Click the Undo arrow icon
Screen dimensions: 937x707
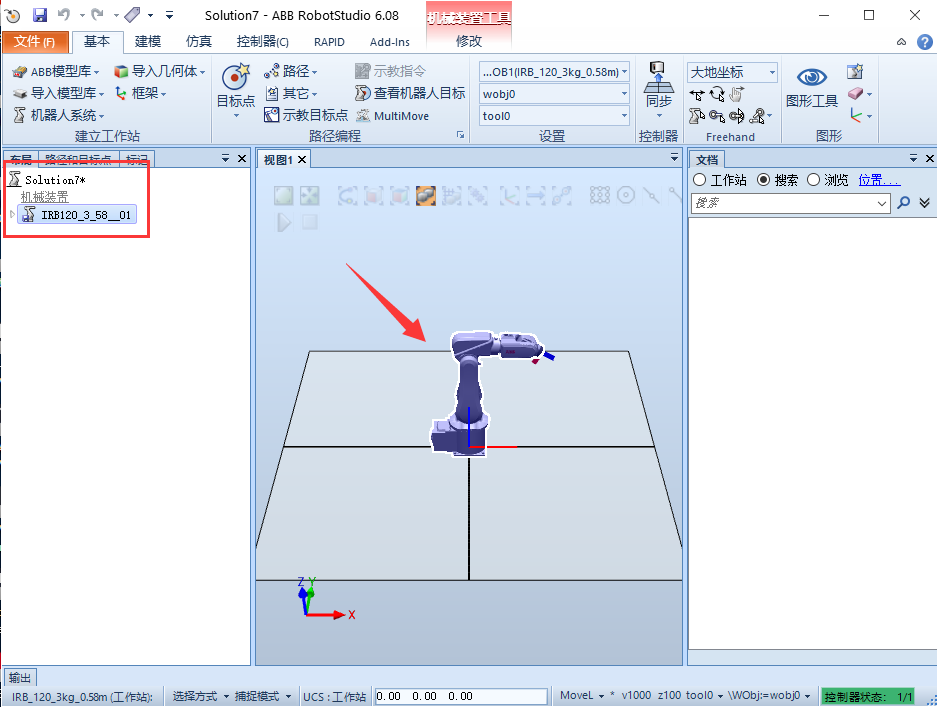tap(63, 14)
